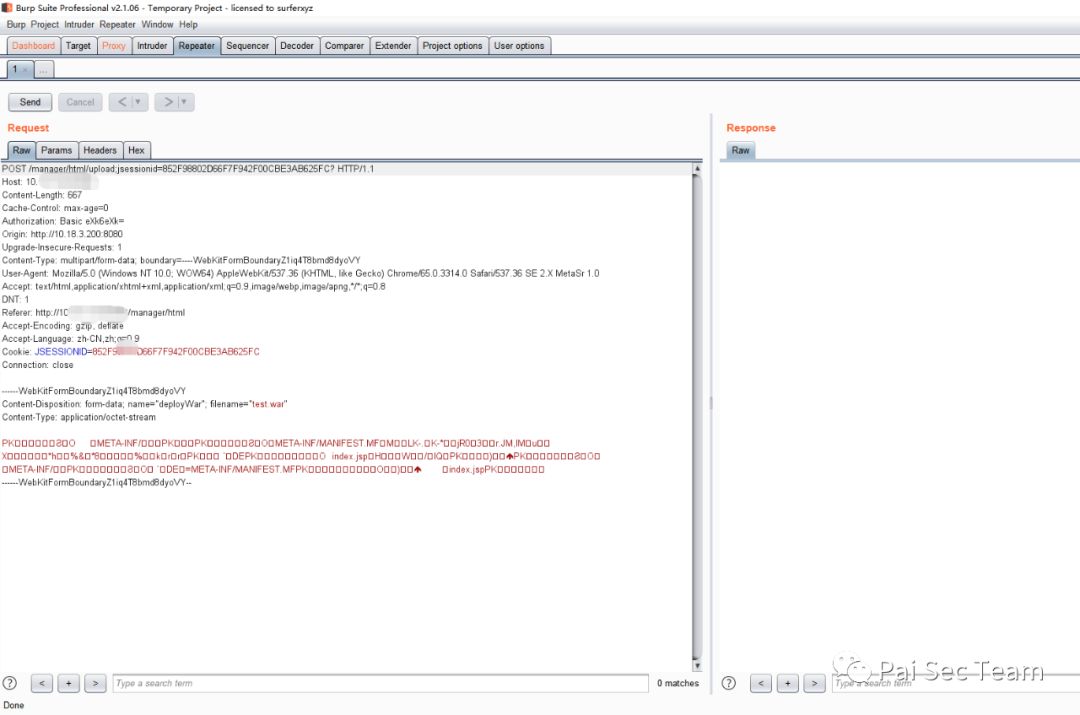1080x715 pixels.
Task: Click next match button in response search bar
Action: coord(814,683)
